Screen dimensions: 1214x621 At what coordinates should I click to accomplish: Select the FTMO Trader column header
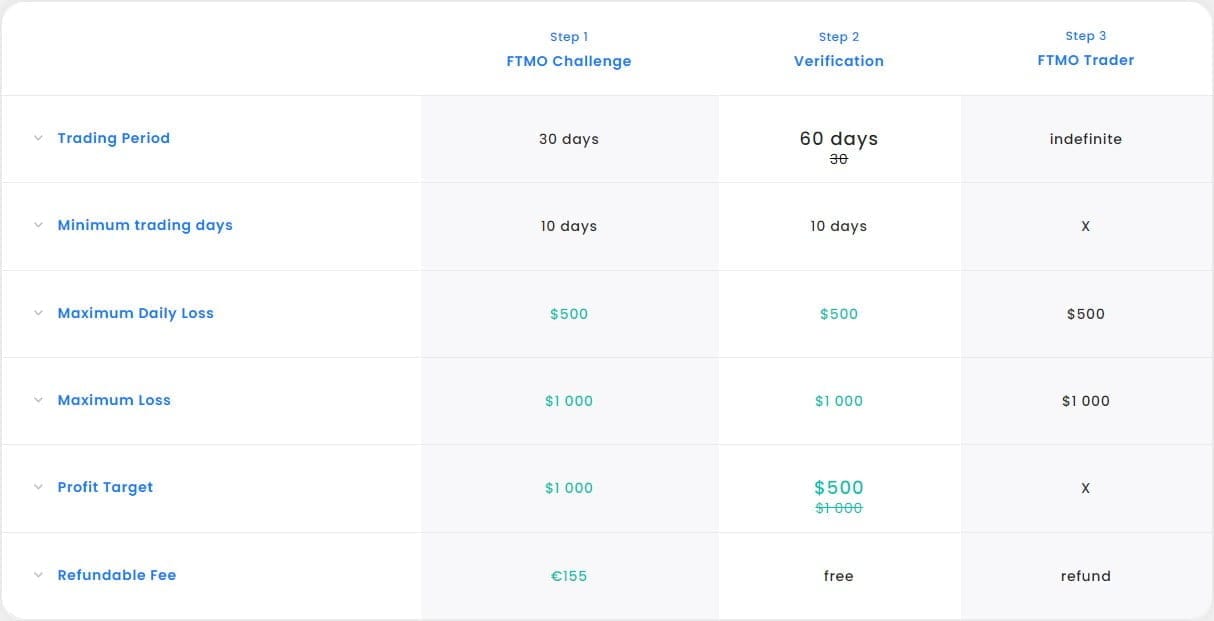[1086, 60]
